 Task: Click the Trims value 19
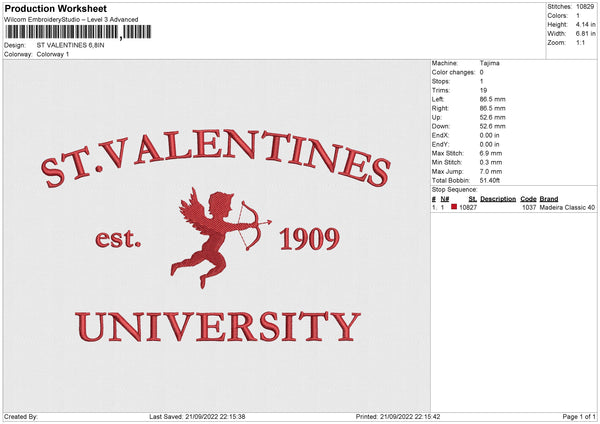tap(483, 90)
